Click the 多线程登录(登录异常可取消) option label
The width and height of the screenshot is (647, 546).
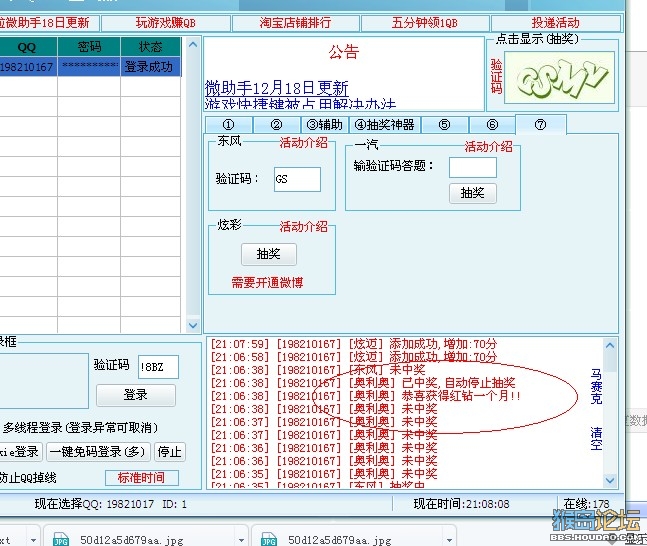(80, 428)
